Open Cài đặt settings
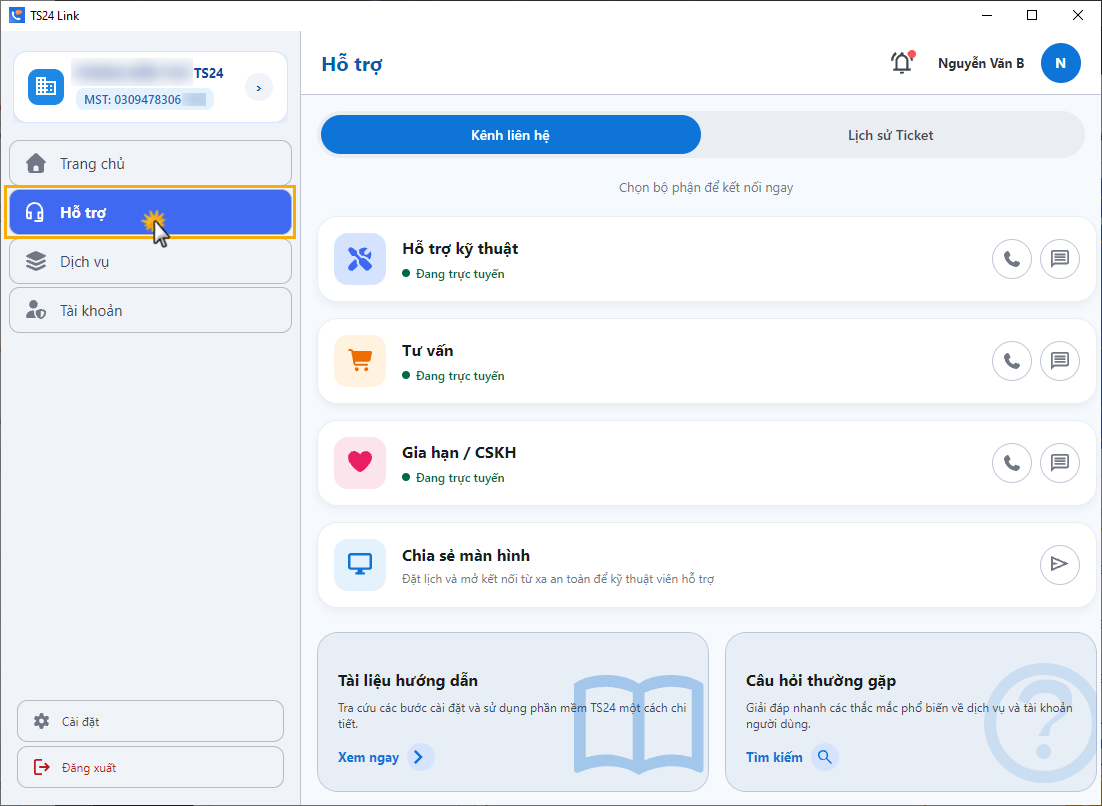 coord(150,721)
